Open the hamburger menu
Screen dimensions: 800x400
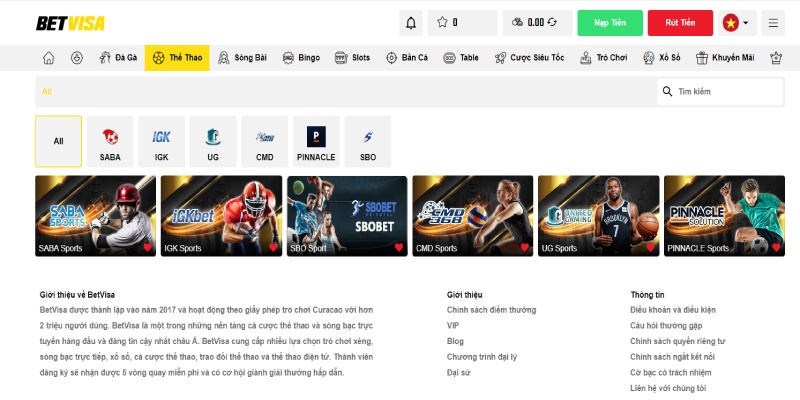pyautogui.click(x=773, y=23)
